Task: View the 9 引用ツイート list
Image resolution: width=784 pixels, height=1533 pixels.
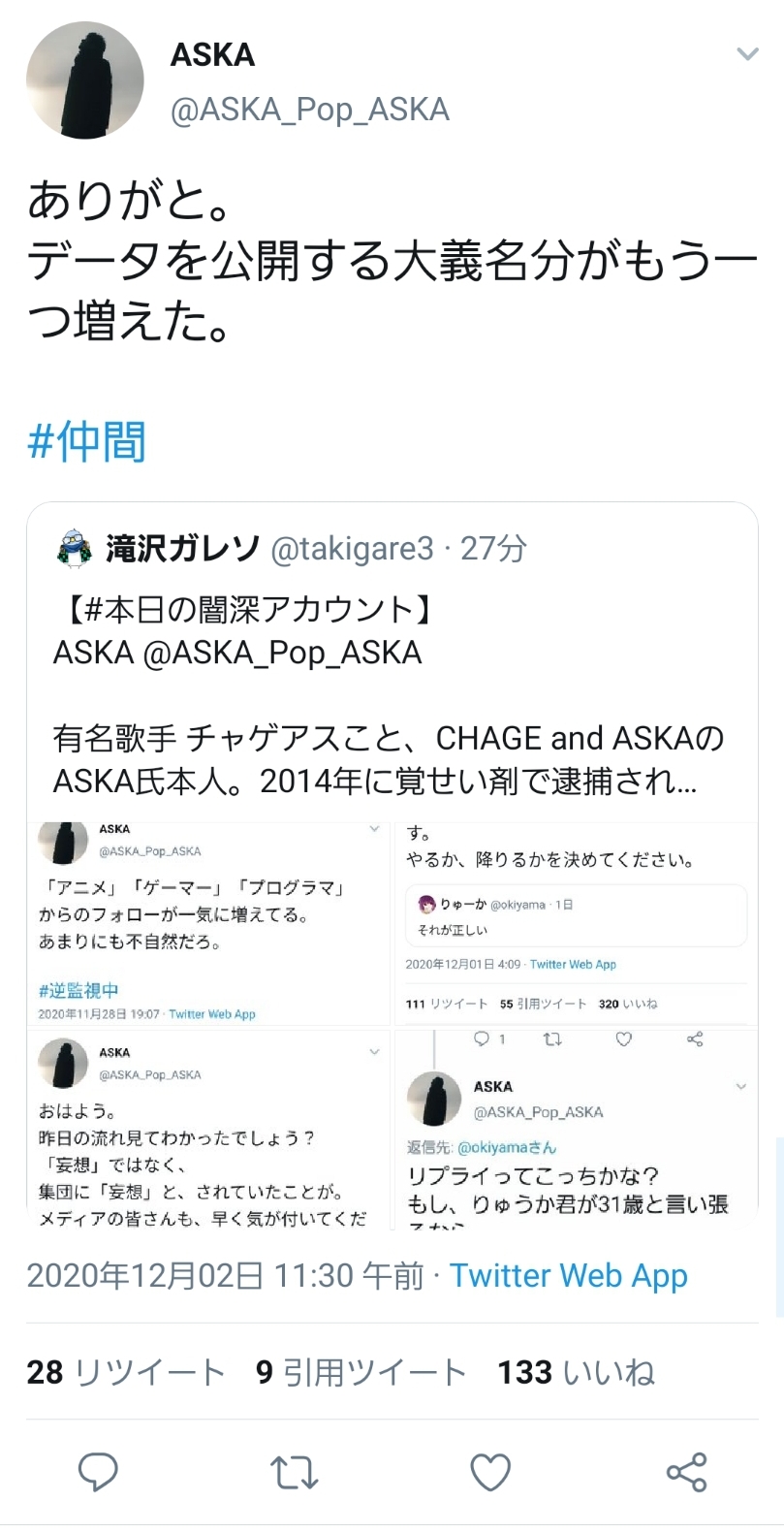Action: pyautogui.click(x=361, y=1372)
